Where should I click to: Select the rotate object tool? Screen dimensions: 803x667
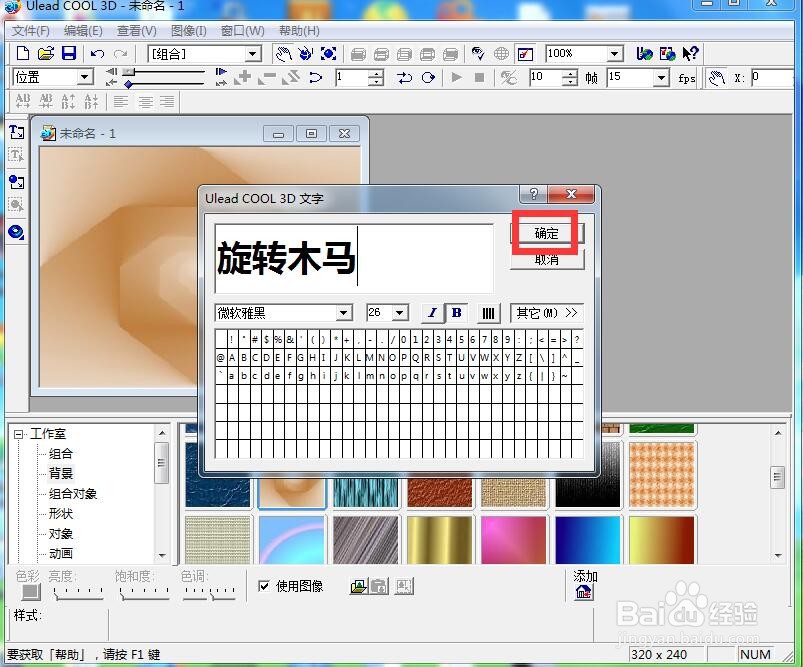(x=306, y=53)
